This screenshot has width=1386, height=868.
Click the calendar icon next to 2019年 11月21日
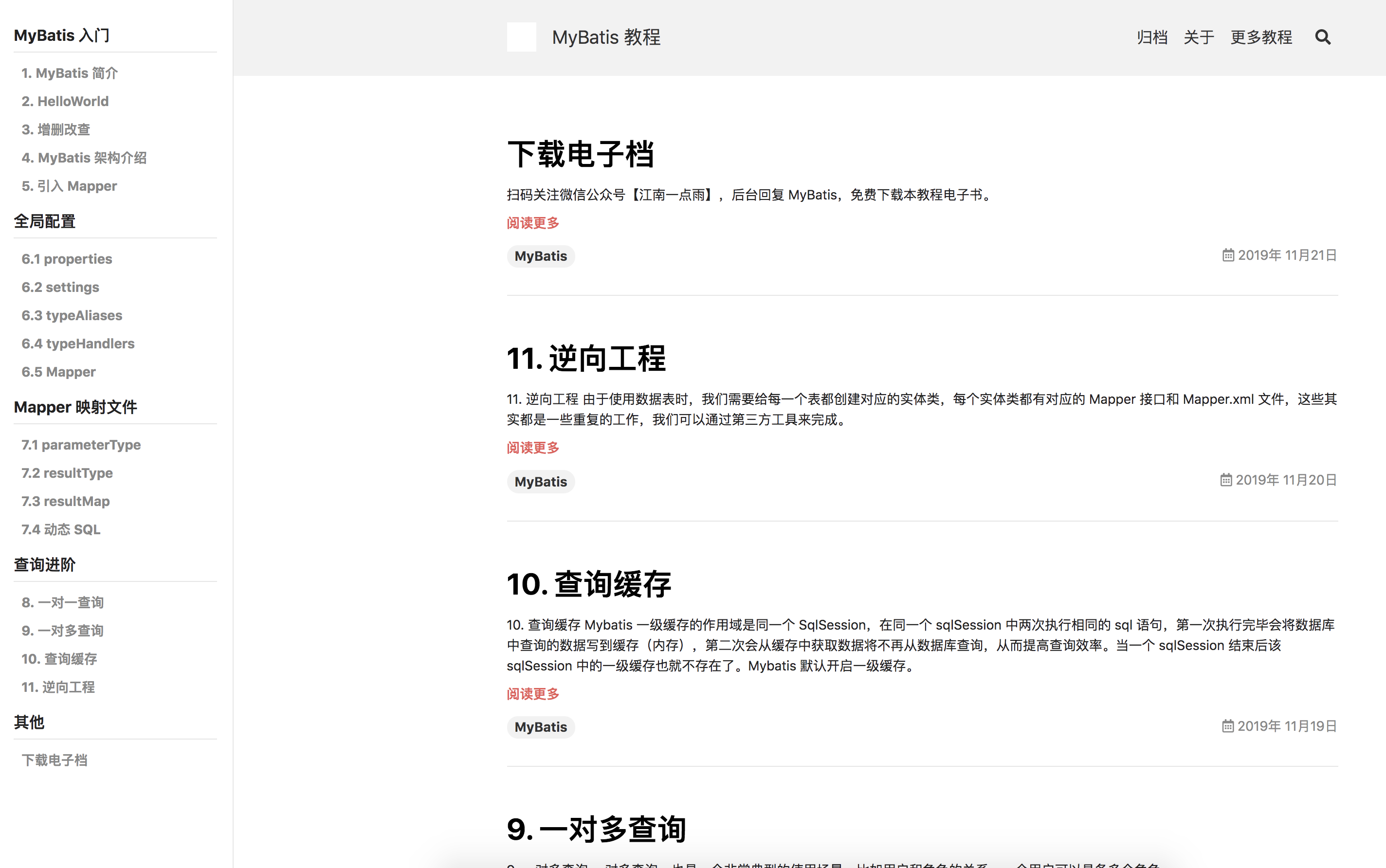[x=1227, y=255]
